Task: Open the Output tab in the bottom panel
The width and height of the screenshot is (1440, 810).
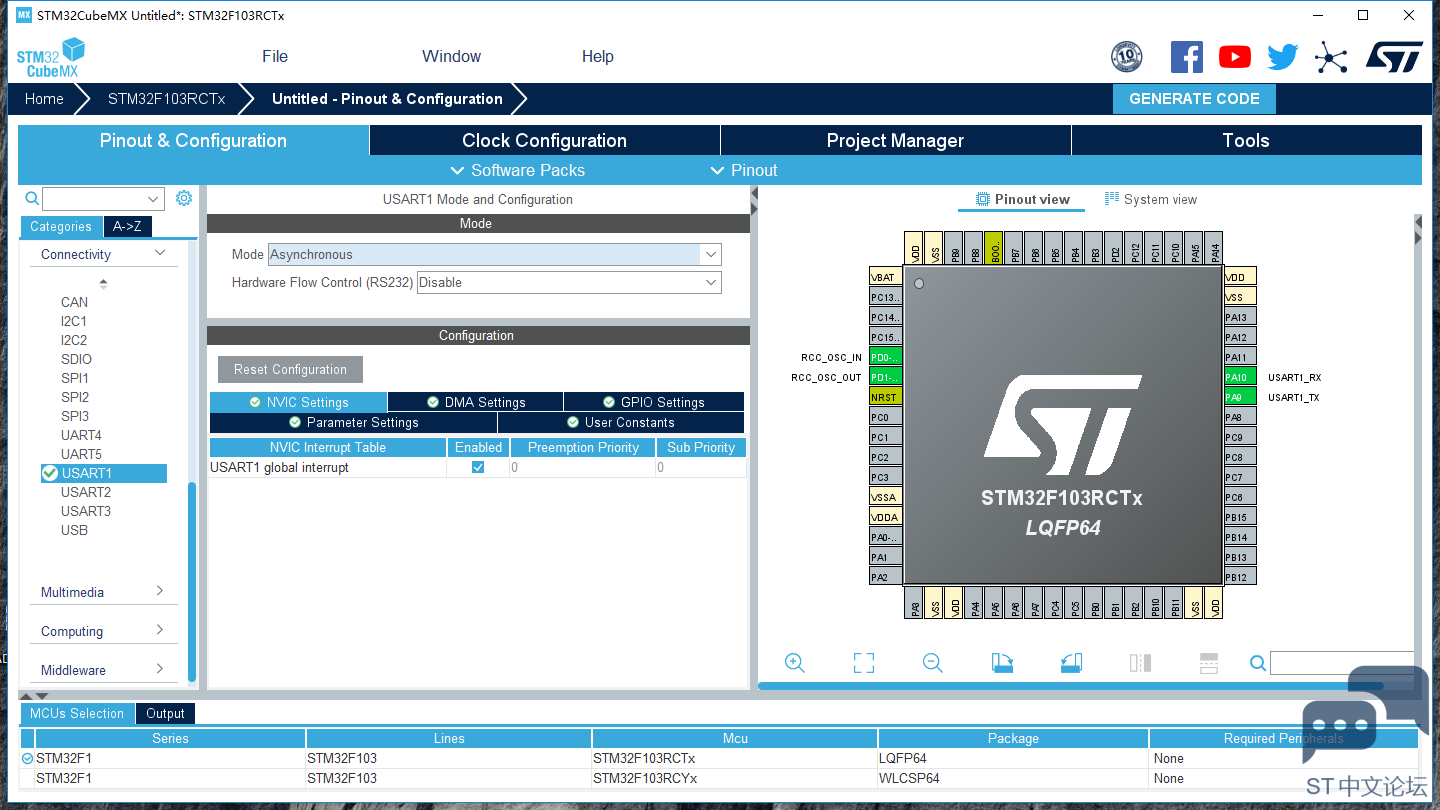Action: [x=165, y=713]
